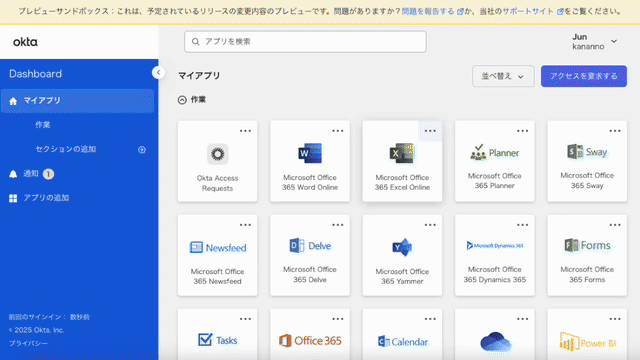Click the search magnifier icon
640x360 pixels.
click(x=196, y=42)
